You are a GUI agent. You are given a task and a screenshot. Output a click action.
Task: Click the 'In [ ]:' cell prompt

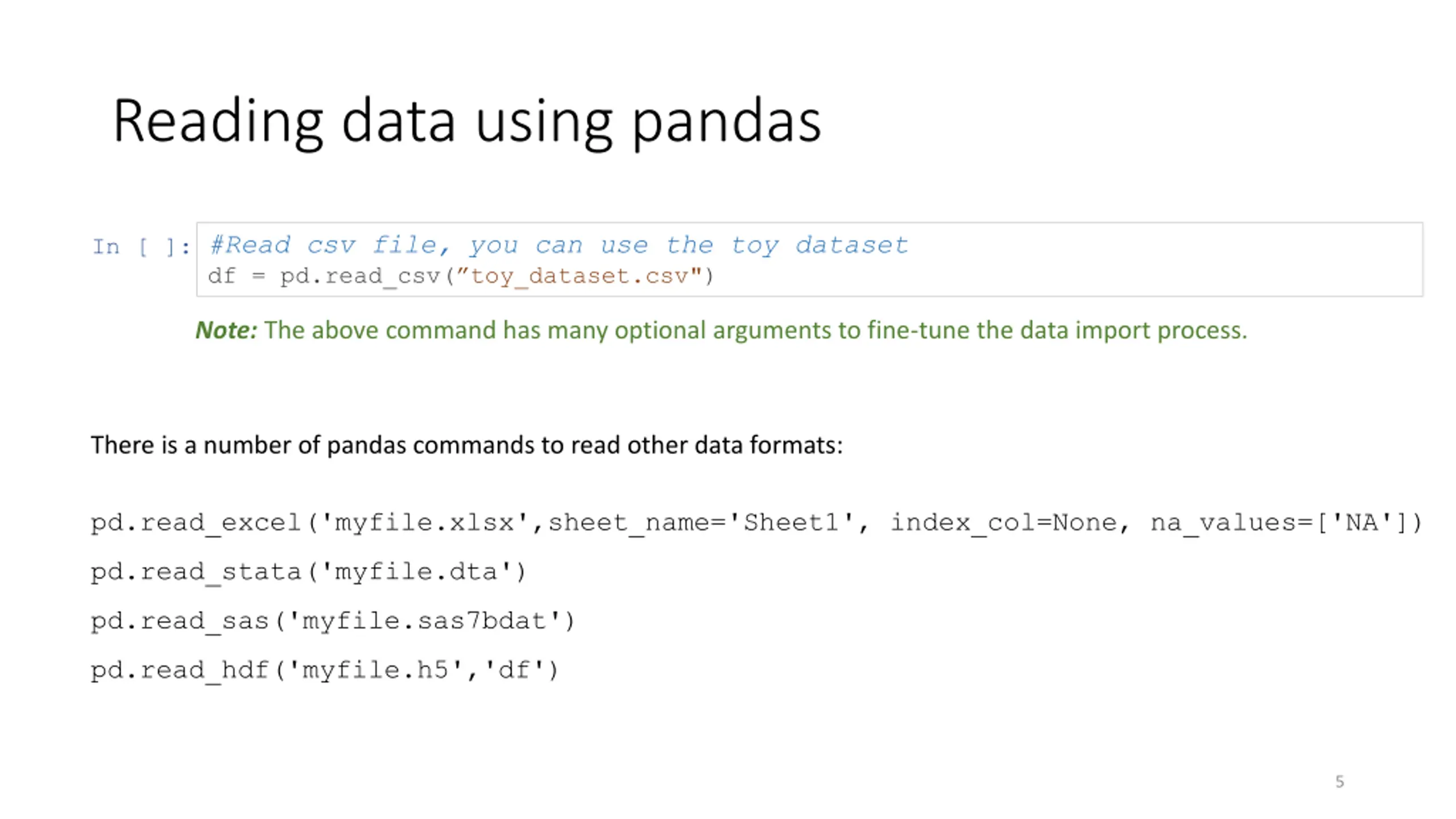[141, 247]
